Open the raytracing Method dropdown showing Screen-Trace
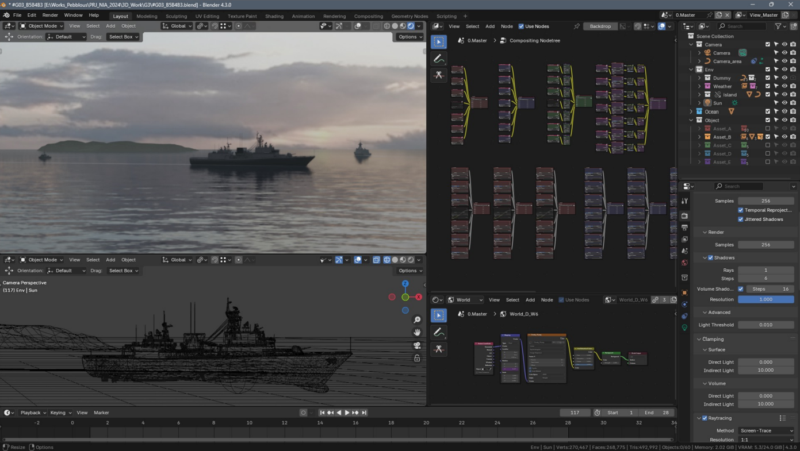The width and height of the screenshot is (800, 451). click(764, 430)
